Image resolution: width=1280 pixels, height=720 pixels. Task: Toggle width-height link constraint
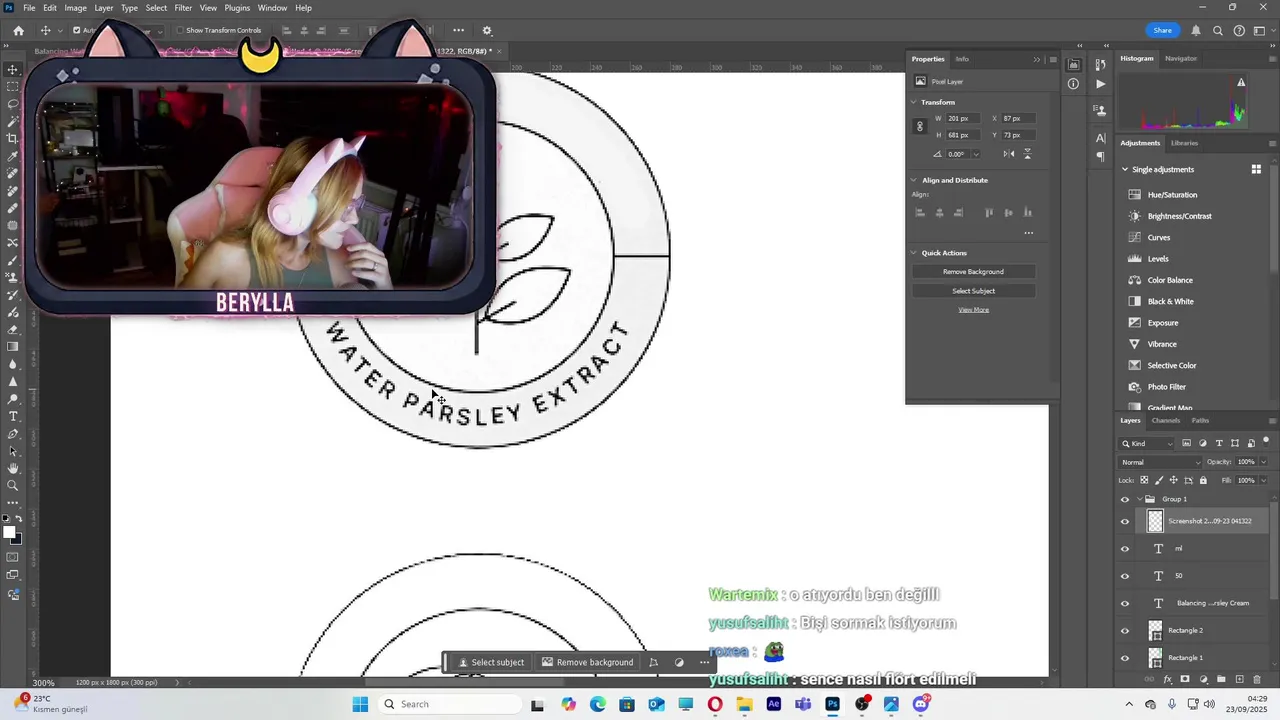tap(920, 127)
